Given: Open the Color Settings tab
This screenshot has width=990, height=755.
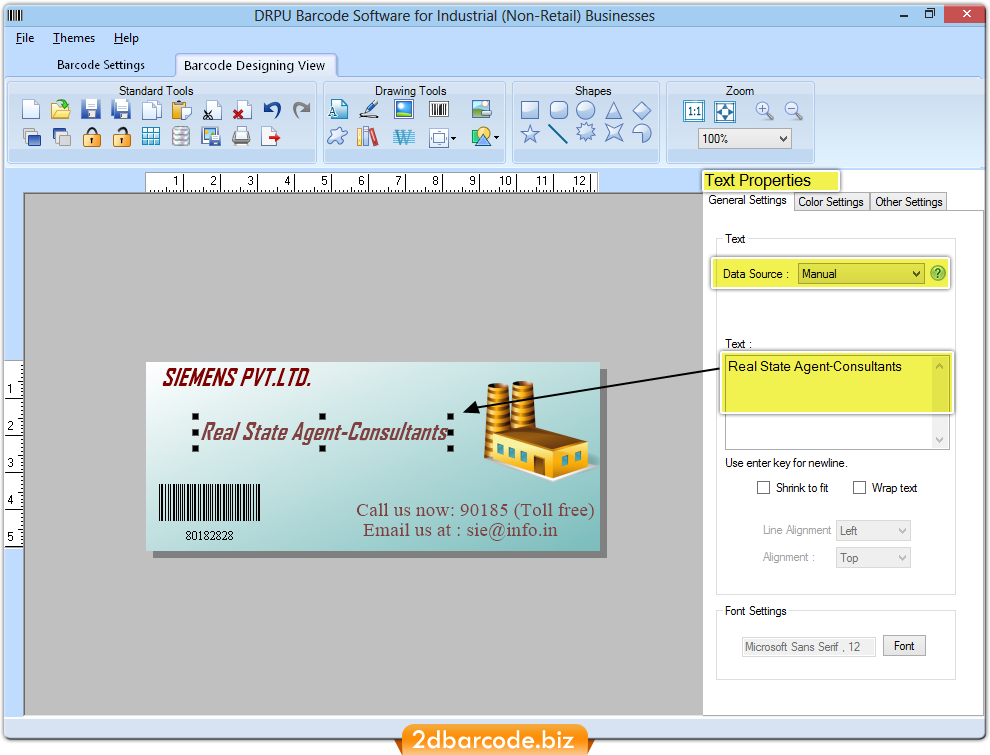Looking at the screenshot, I should tap(831, 201).
